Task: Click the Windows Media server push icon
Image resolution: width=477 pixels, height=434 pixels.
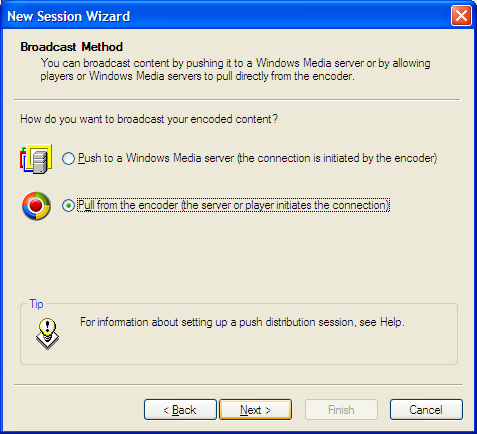Action: pyautogui.click(x=36, y=159)
